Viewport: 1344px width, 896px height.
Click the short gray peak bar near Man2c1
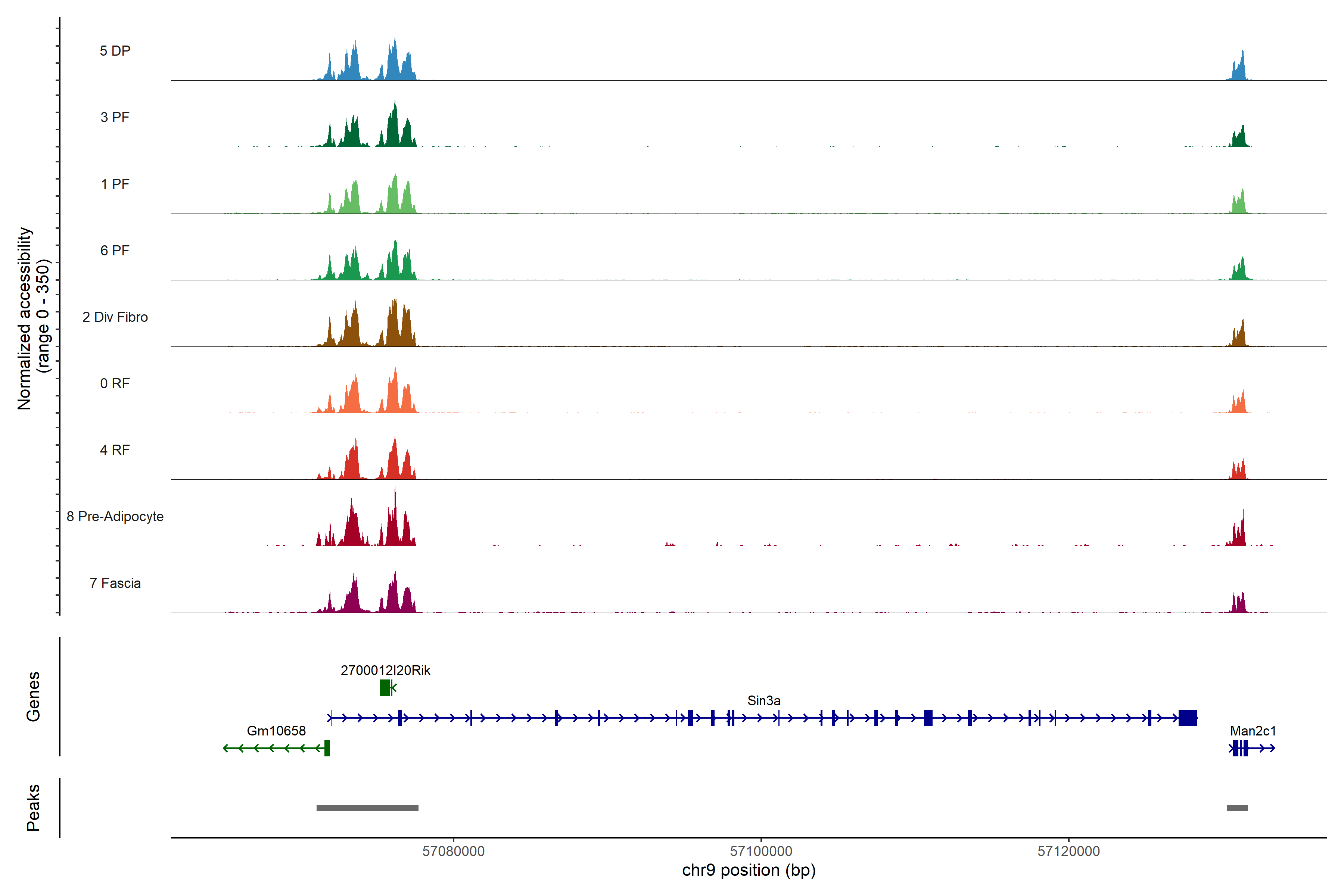1237,808
